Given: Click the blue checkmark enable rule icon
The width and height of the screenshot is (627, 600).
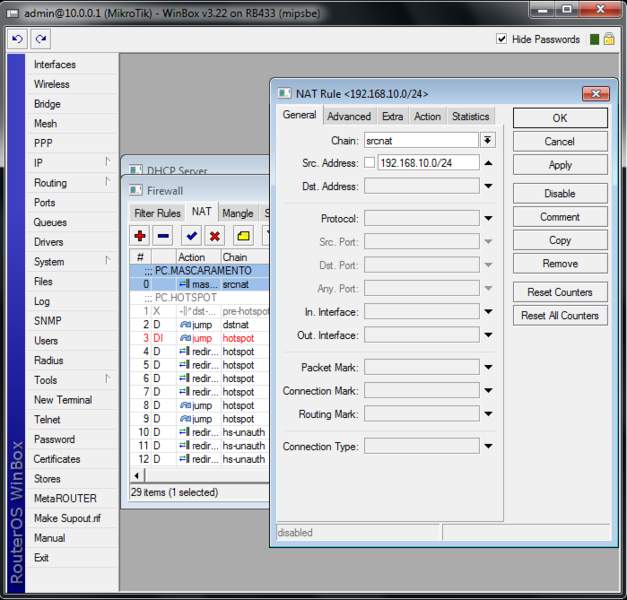Looking at the screenshot, I should pos(191,236).
